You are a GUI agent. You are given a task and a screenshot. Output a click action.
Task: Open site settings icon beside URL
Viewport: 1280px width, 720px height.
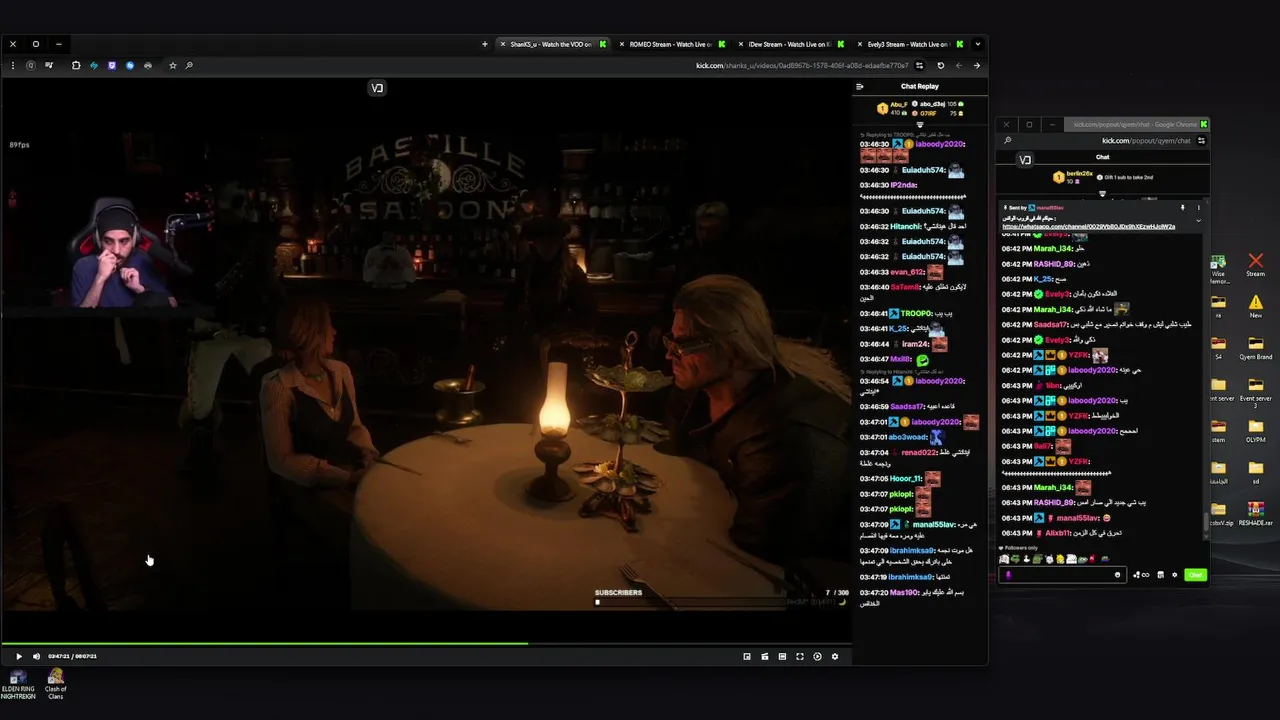[920, 66]
